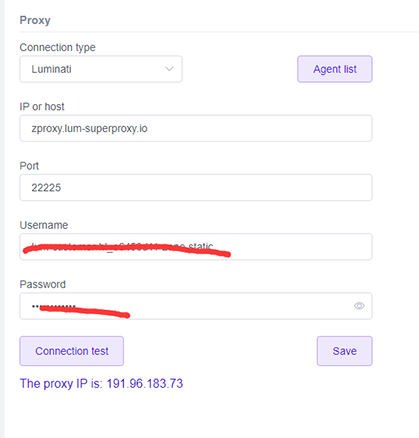This screenshot has height=438, width=419.
Task: Save the proxy settings
Action: pos(345,351)
